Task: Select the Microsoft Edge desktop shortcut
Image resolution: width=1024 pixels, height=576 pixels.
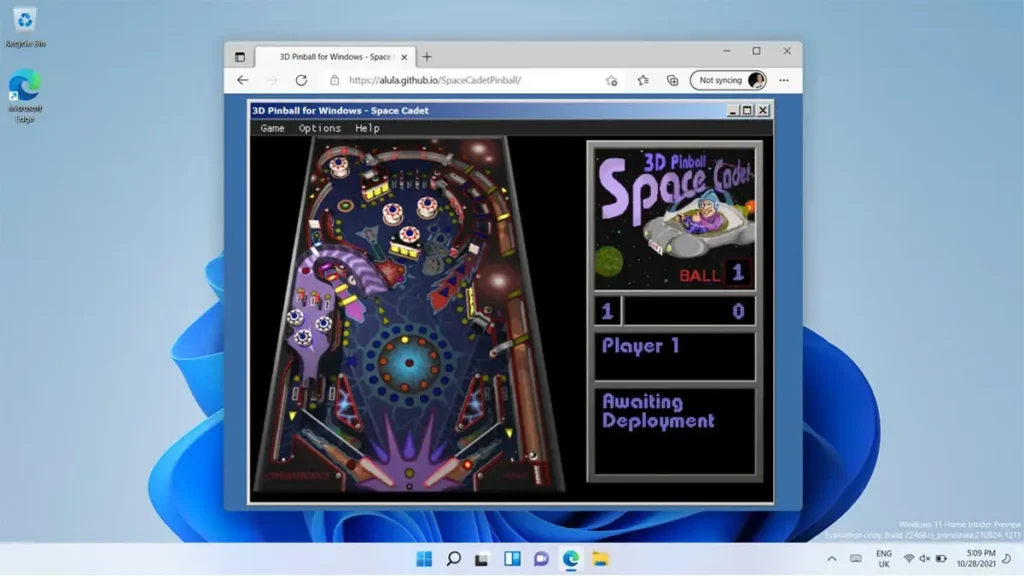Action: point(25,96)
